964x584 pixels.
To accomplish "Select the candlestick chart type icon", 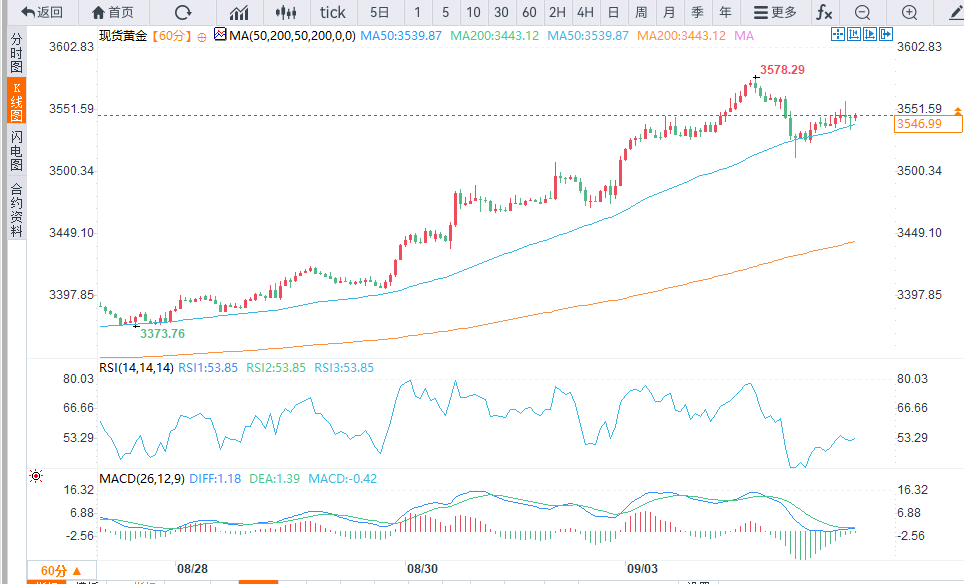I will (286, 12).
